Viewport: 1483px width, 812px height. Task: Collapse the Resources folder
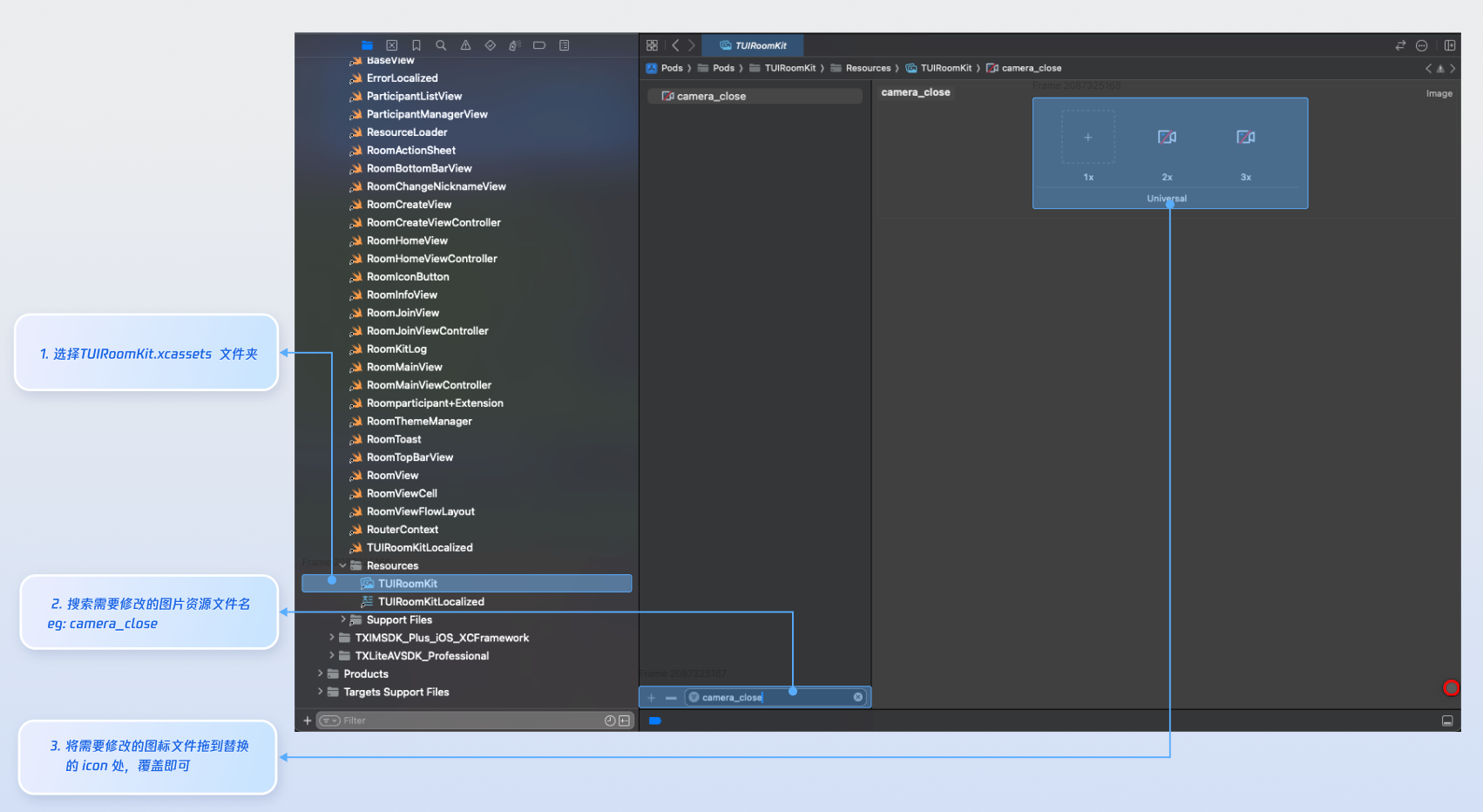pos(342,565)
